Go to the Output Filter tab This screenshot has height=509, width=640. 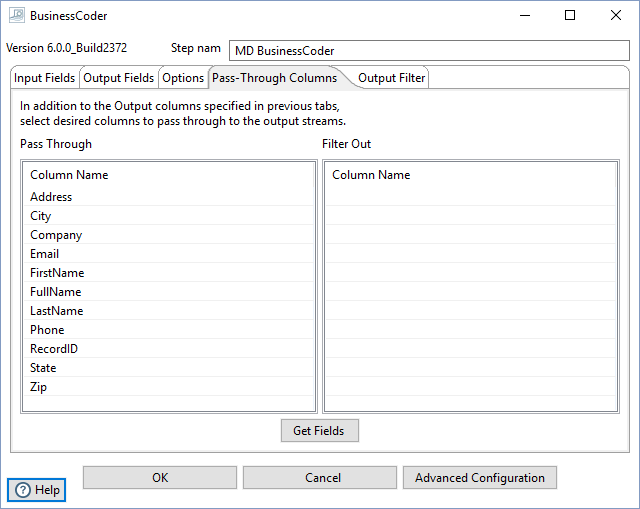(391, 78)
